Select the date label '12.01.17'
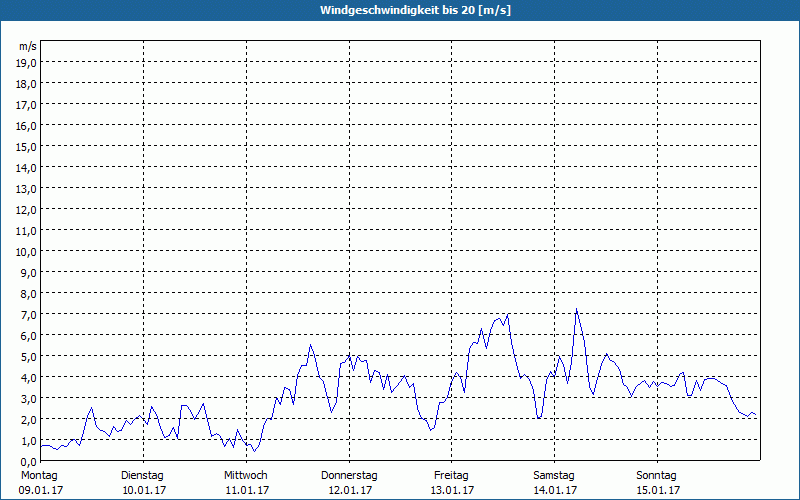 [349, 490]
